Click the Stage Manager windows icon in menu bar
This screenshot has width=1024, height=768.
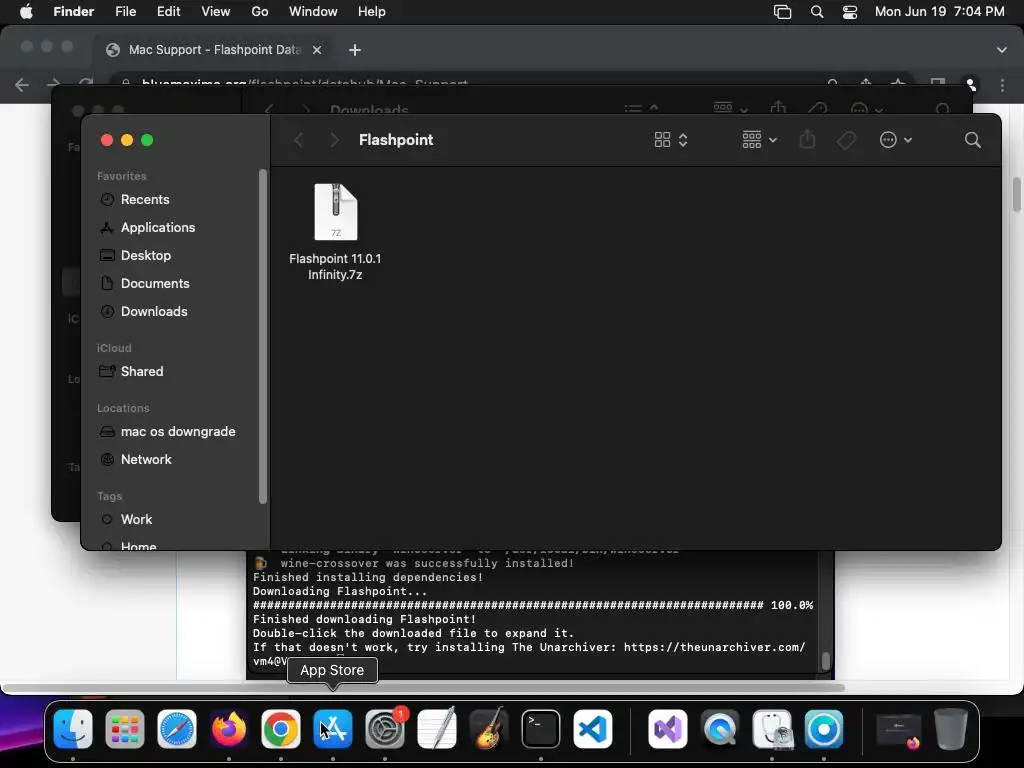click(x=782, y=12)
